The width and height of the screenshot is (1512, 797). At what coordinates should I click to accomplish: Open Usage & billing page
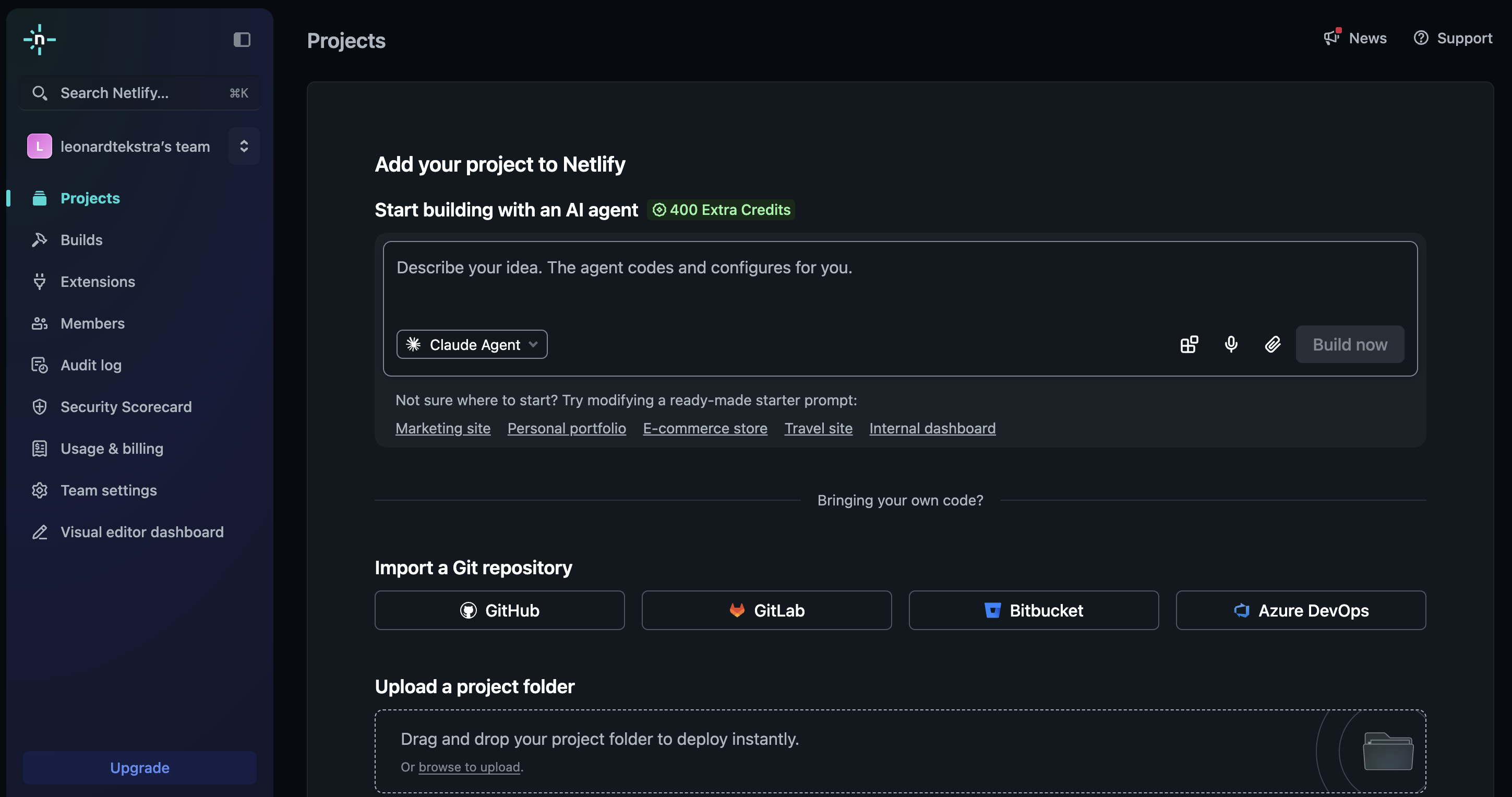click(112, 449)
